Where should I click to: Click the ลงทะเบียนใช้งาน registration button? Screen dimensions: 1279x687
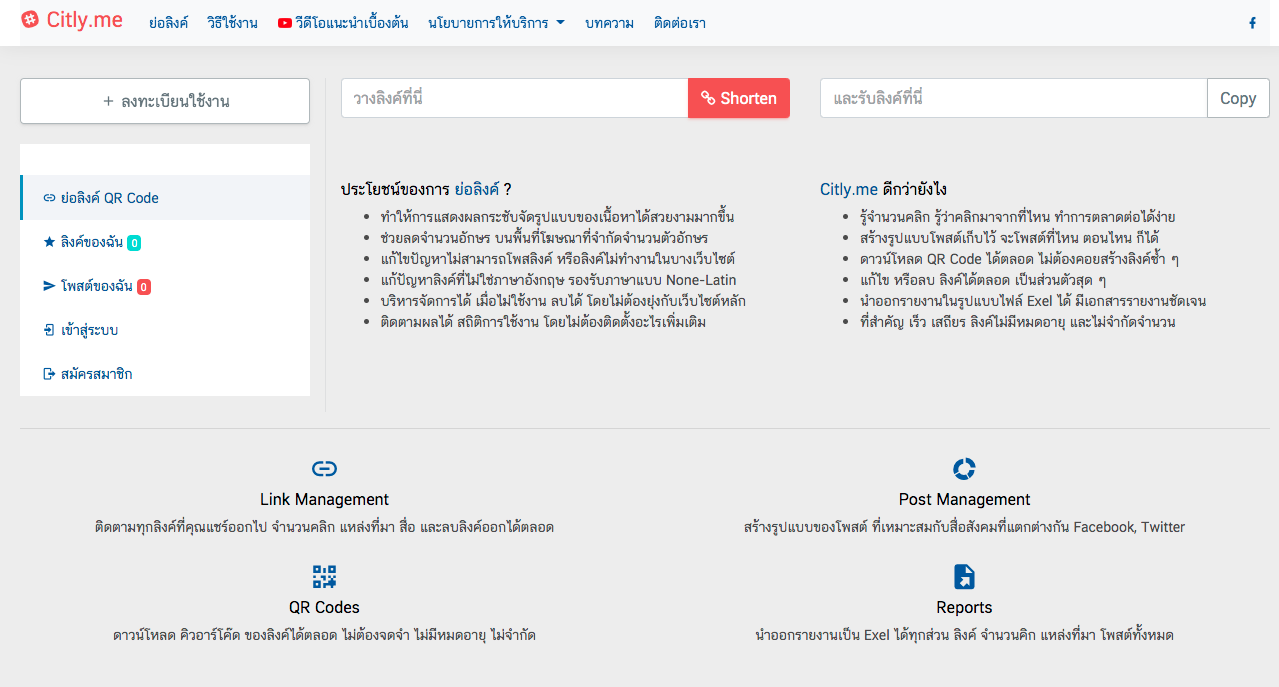[164, 100]
